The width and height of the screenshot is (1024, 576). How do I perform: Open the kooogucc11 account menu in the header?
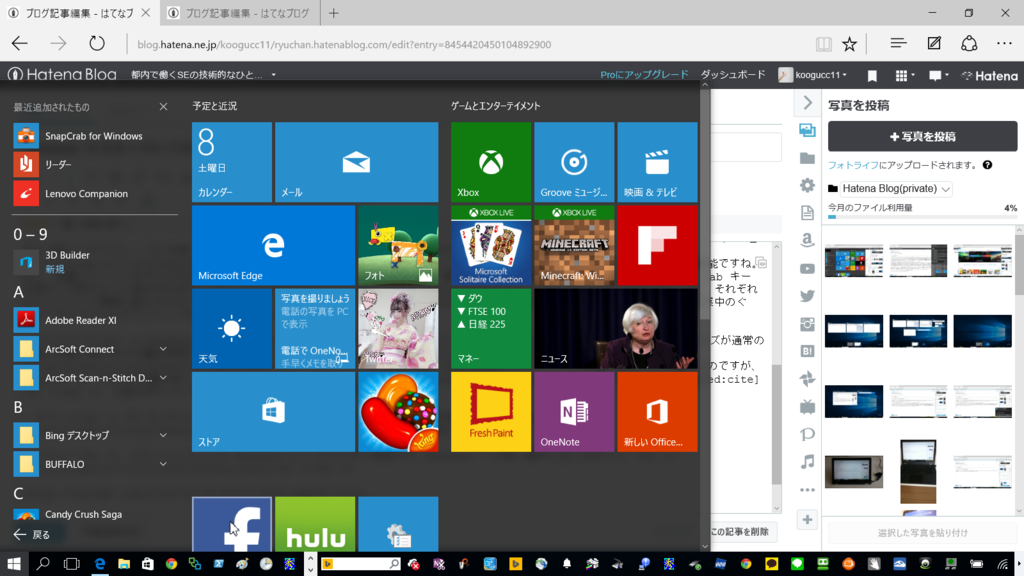tap(818, 75)
